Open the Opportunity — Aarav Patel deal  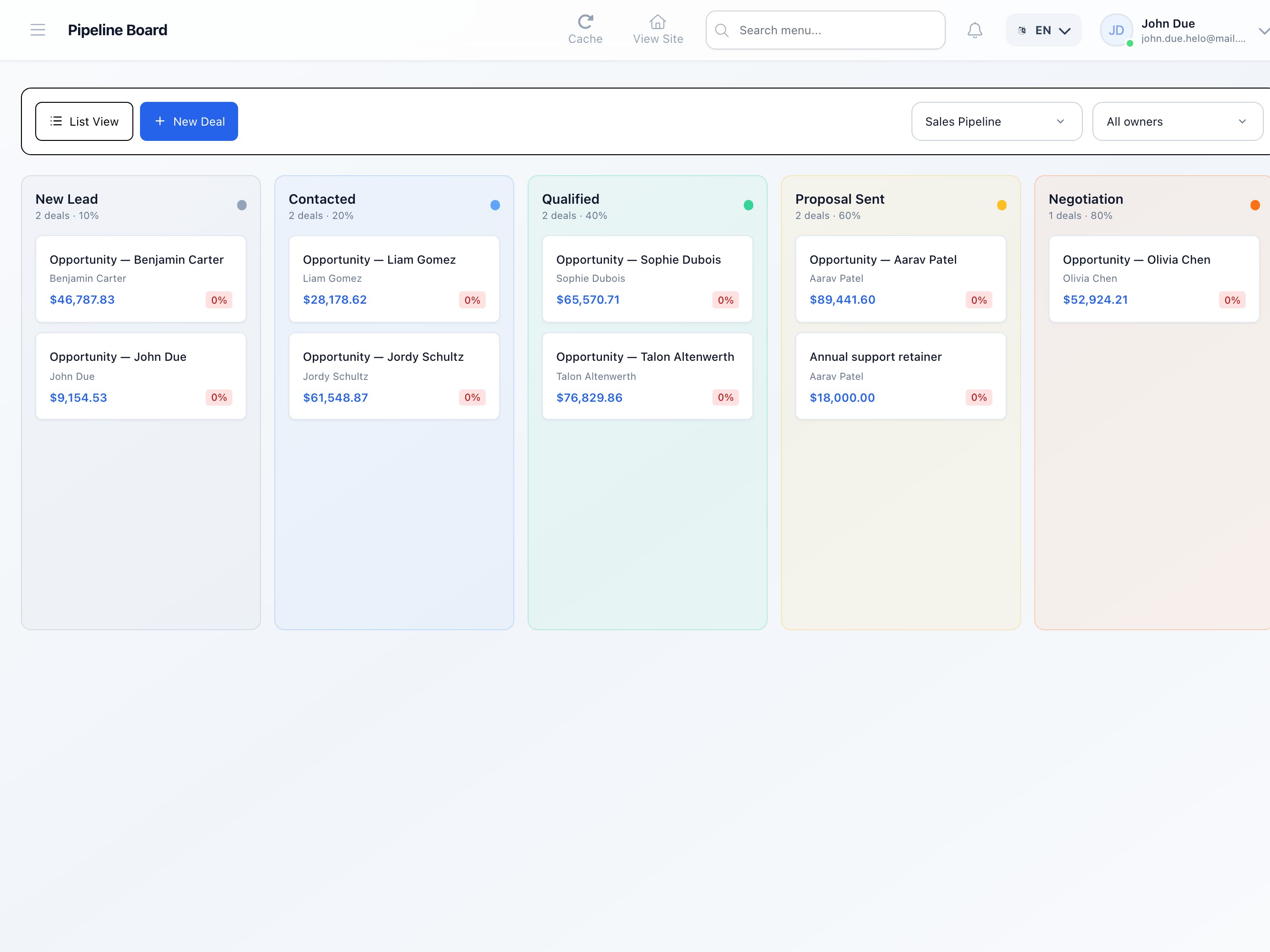[x=901, y=279]
